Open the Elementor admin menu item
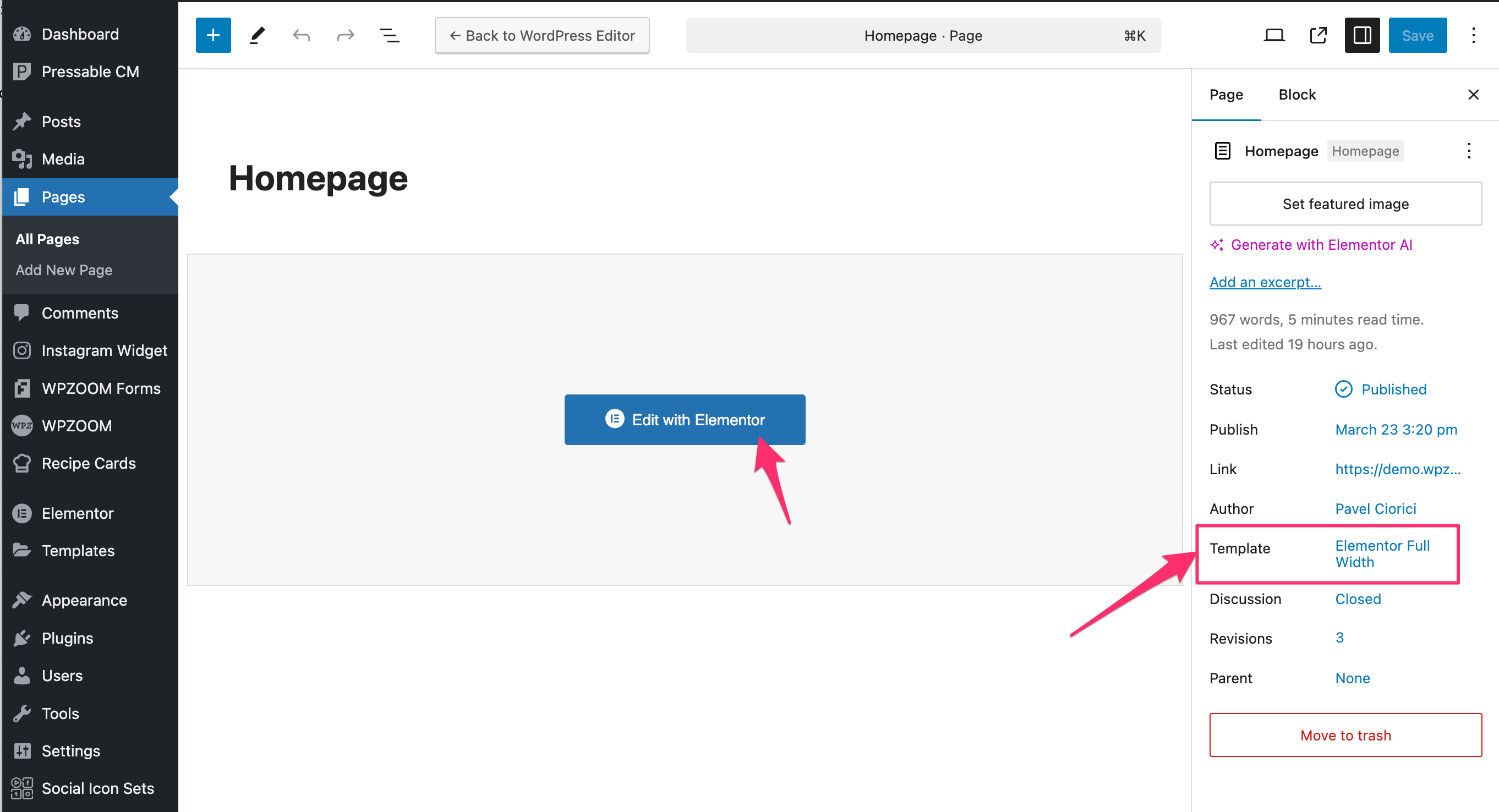Screen dimensions: 1499x812 pos(90,513)
